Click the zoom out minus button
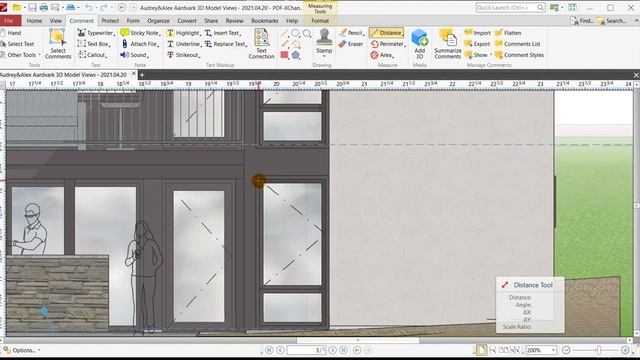 tap(566, 350)
